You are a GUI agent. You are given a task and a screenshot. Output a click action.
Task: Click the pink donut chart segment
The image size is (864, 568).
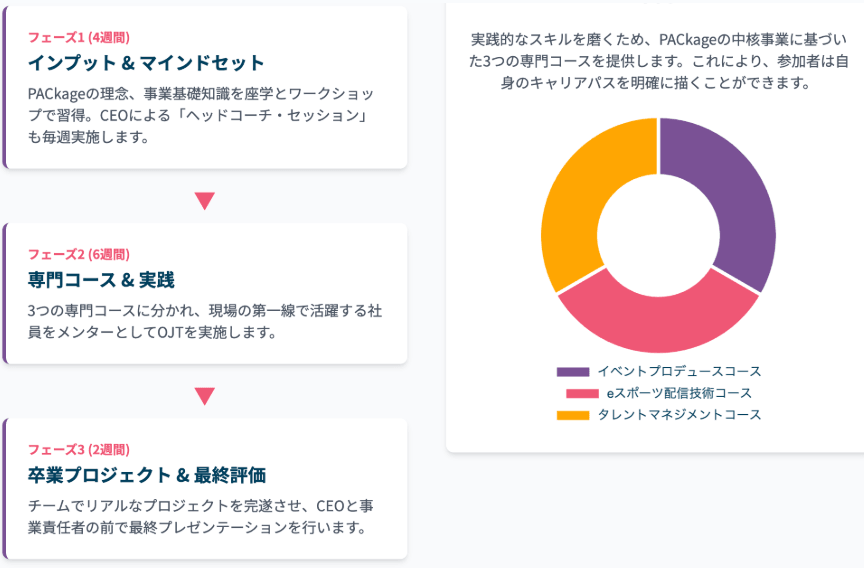(x=657, y=318)
